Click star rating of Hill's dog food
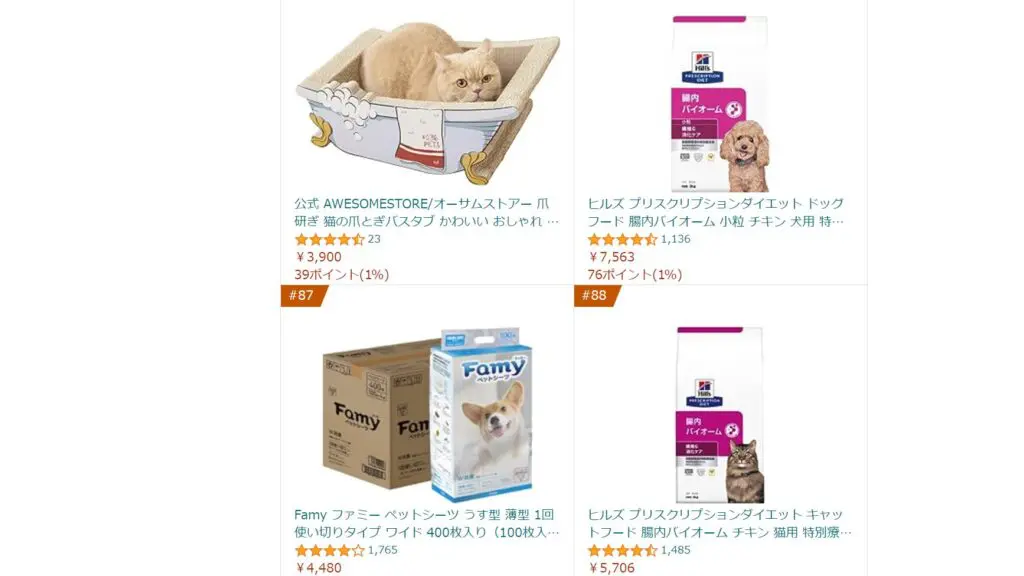This screenshot has height=576, width=1024. pos(622,239)
